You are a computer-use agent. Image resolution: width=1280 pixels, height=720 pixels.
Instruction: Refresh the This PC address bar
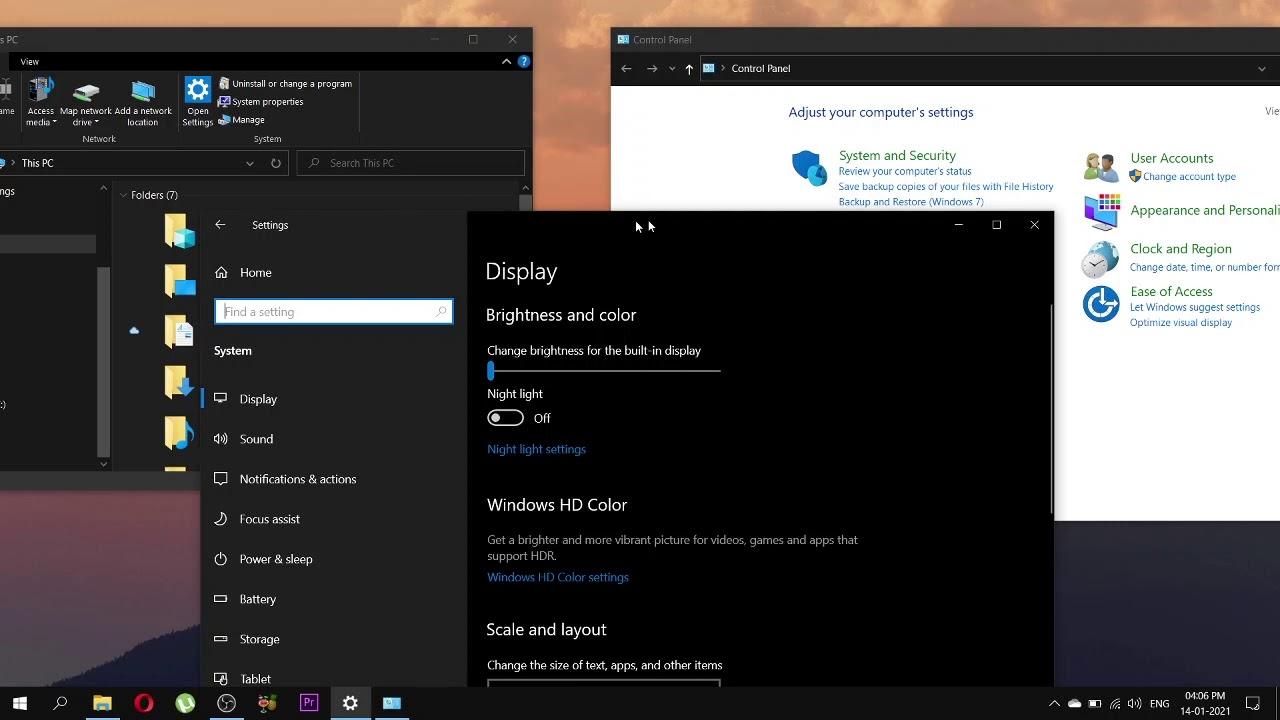pyautogui.click(x=276, y=163)
